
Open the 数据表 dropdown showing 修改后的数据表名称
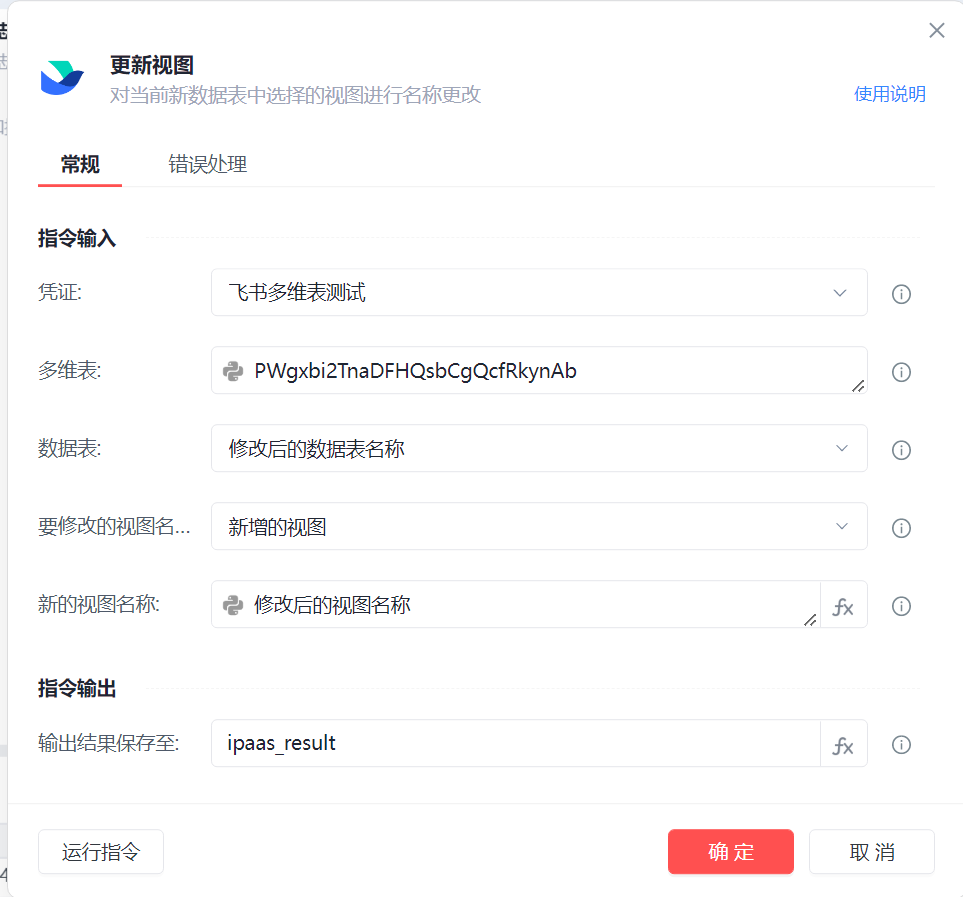539,448
